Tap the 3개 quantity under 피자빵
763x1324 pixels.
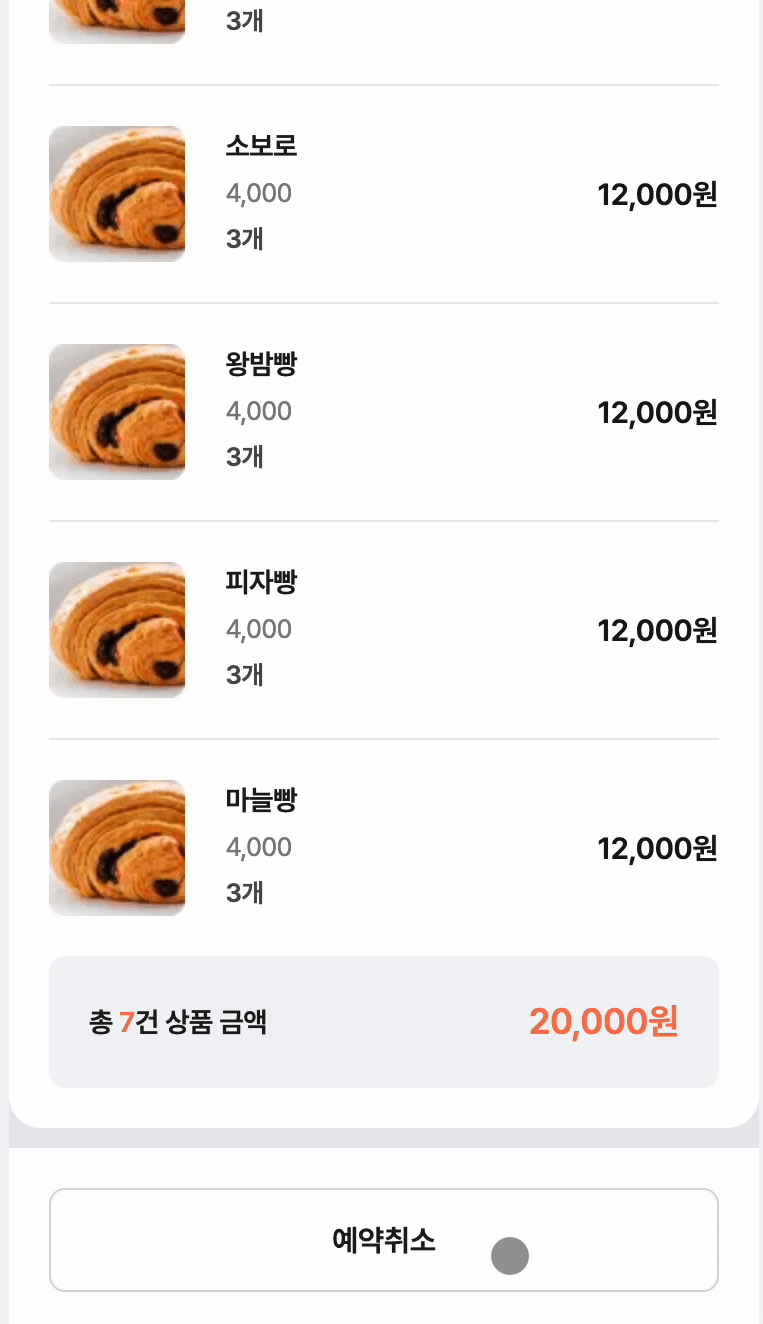pos(245,675)
